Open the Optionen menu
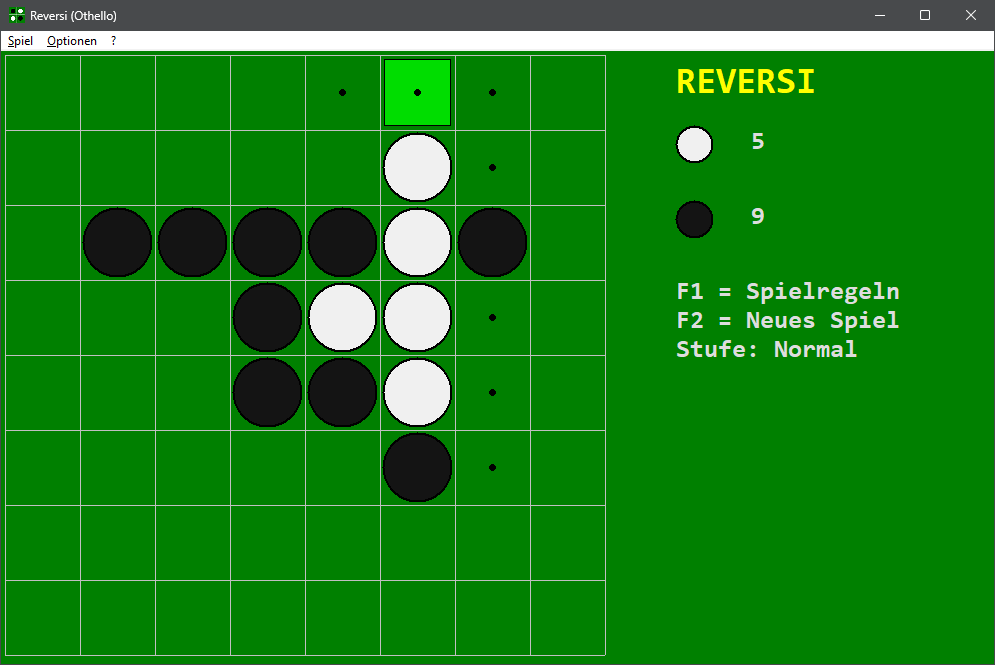 point(71,41)
